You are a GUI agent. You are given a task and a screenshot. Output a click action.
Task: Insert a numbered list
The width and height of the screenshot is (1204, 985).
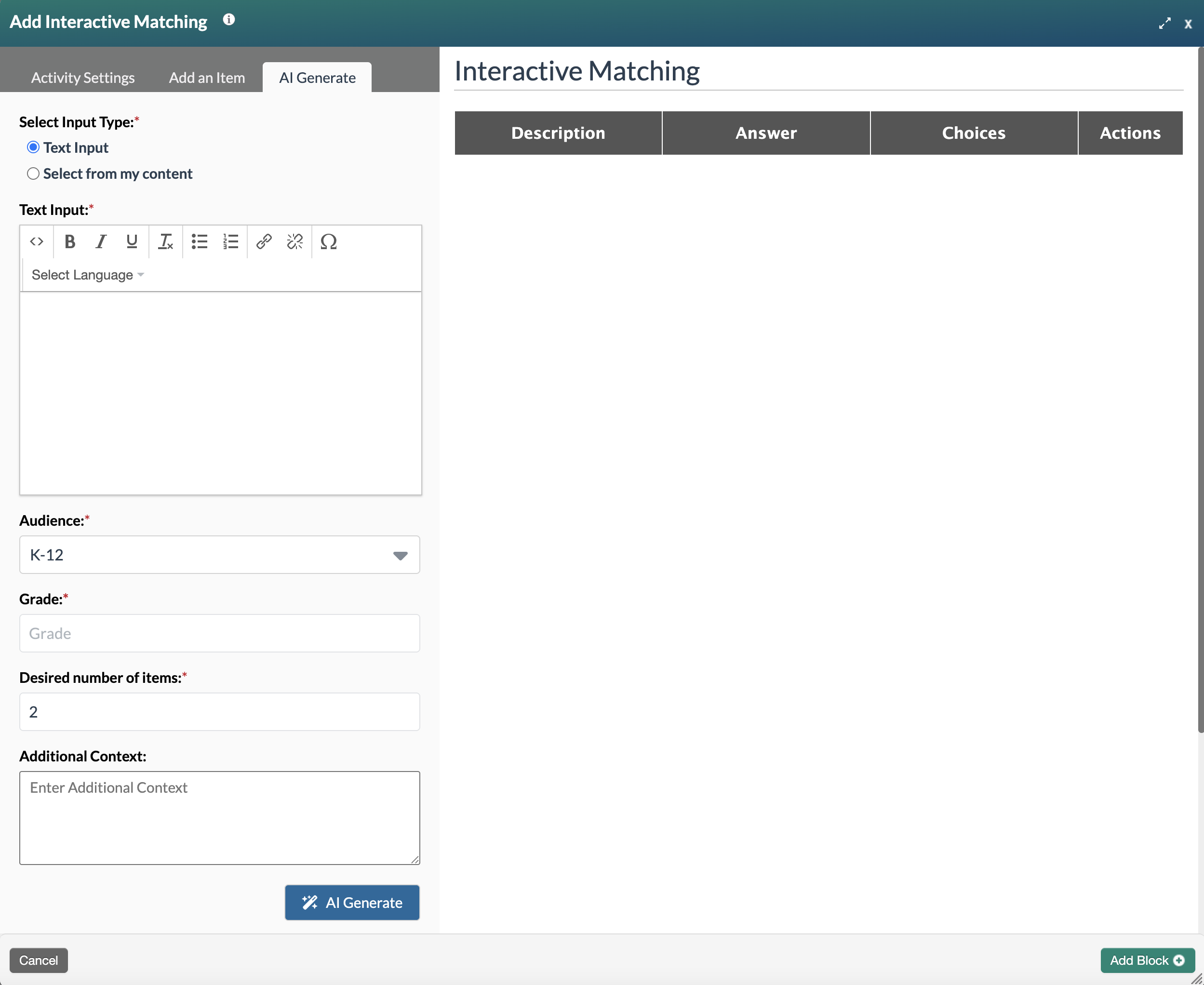pyautogui.click(x=230, y=242)
